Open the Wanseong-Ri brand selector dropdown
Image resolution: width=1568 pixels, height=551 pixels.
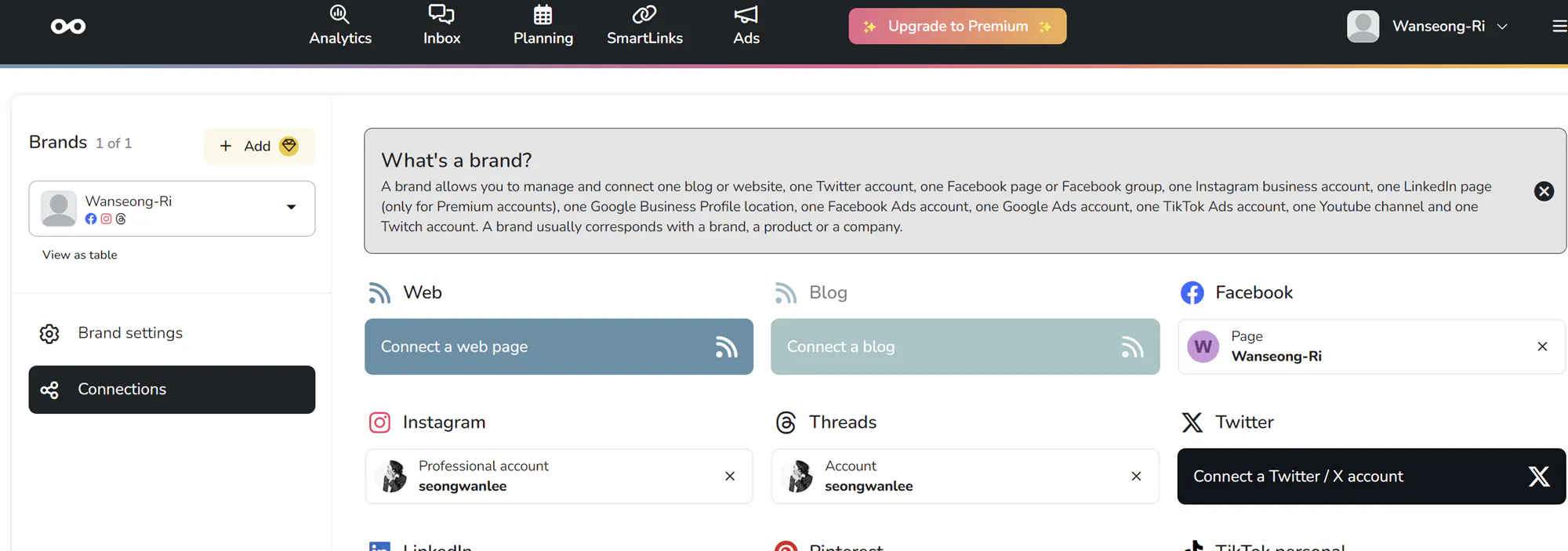(x=172, y=208)
